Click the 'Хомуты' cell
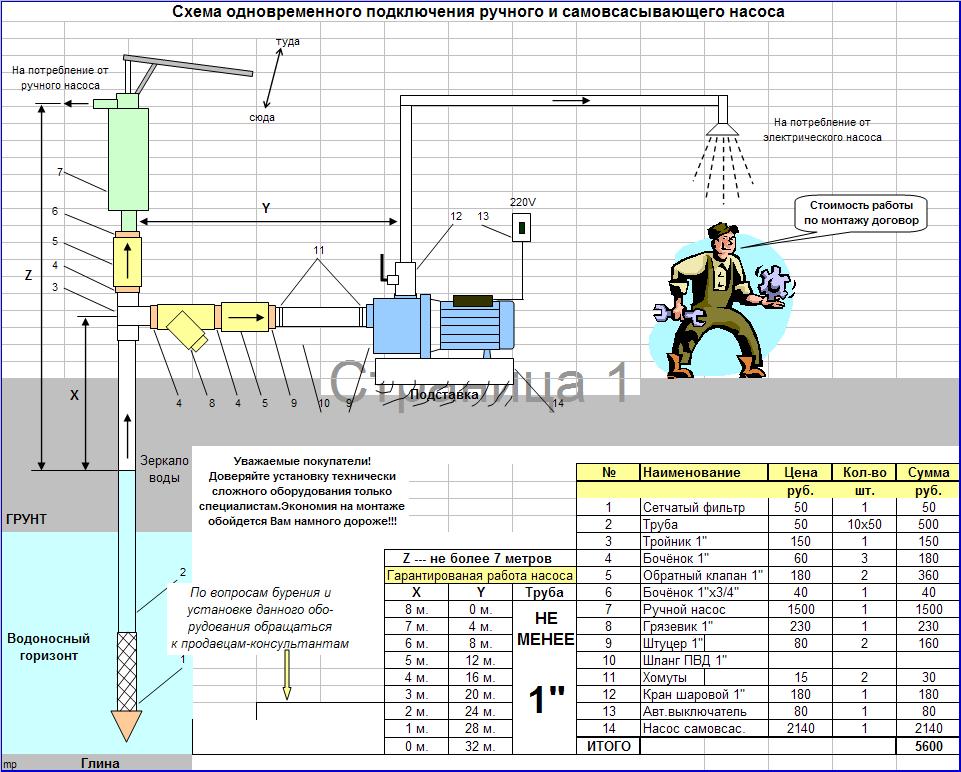 704,678
